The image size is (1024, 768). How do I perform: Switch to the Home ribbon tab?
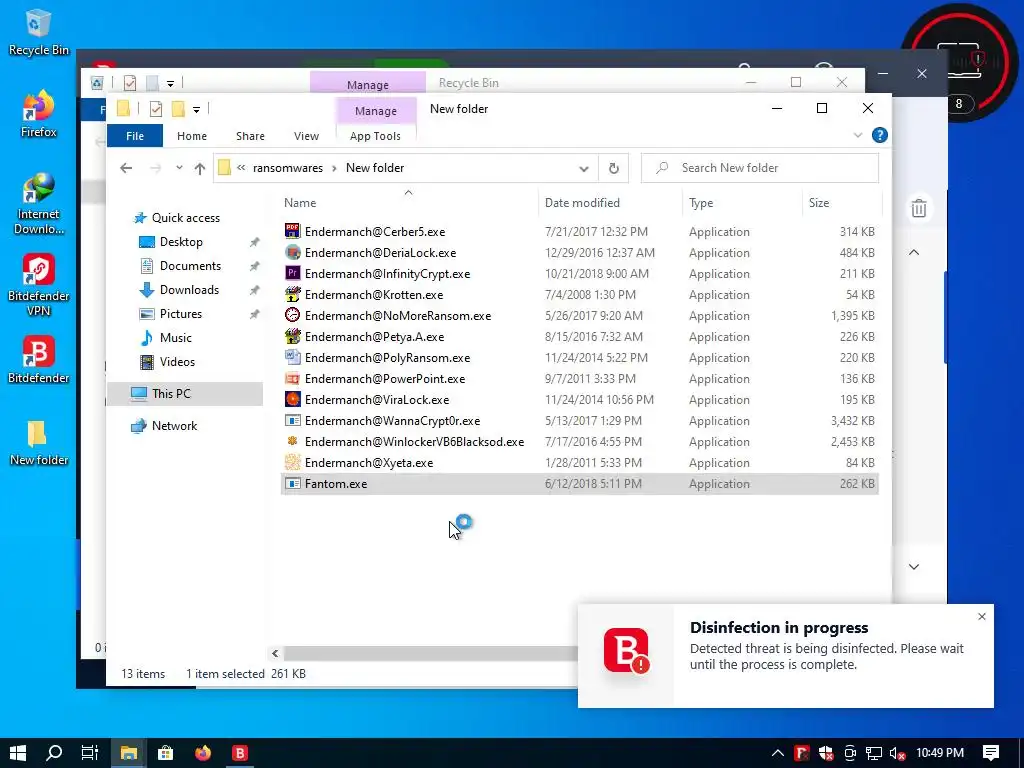192,136
